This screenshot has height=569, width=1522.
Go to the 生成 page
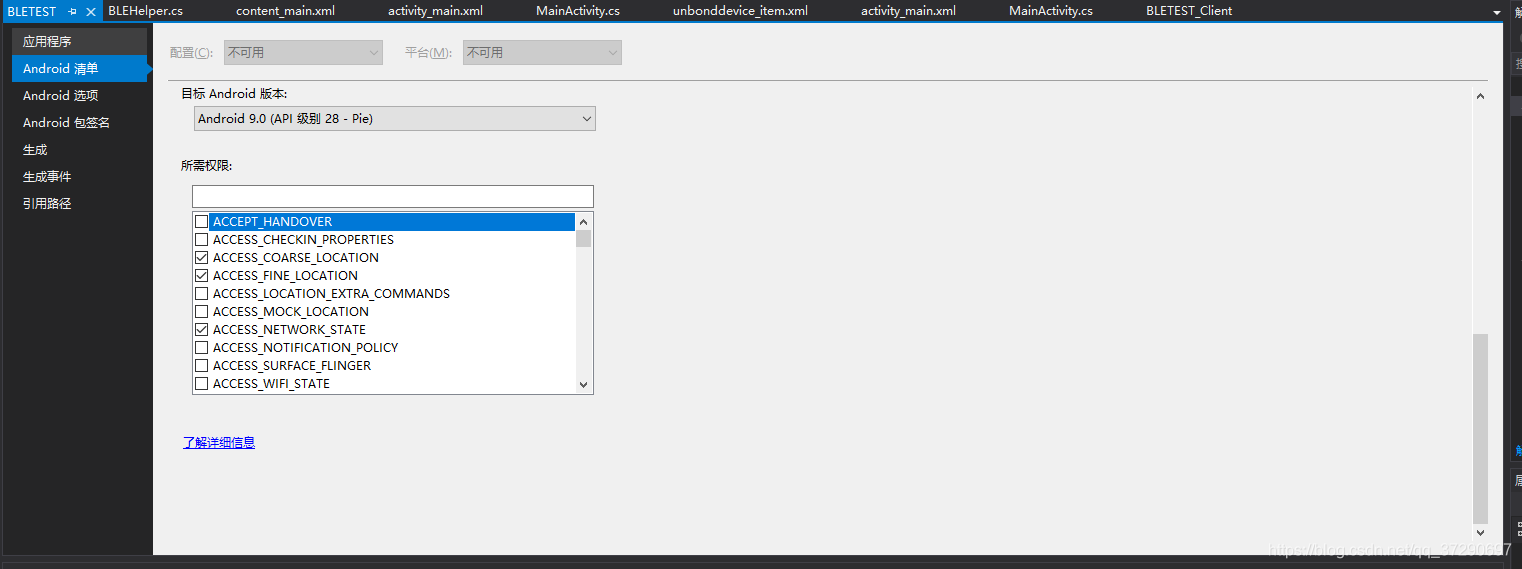(80, 149)
